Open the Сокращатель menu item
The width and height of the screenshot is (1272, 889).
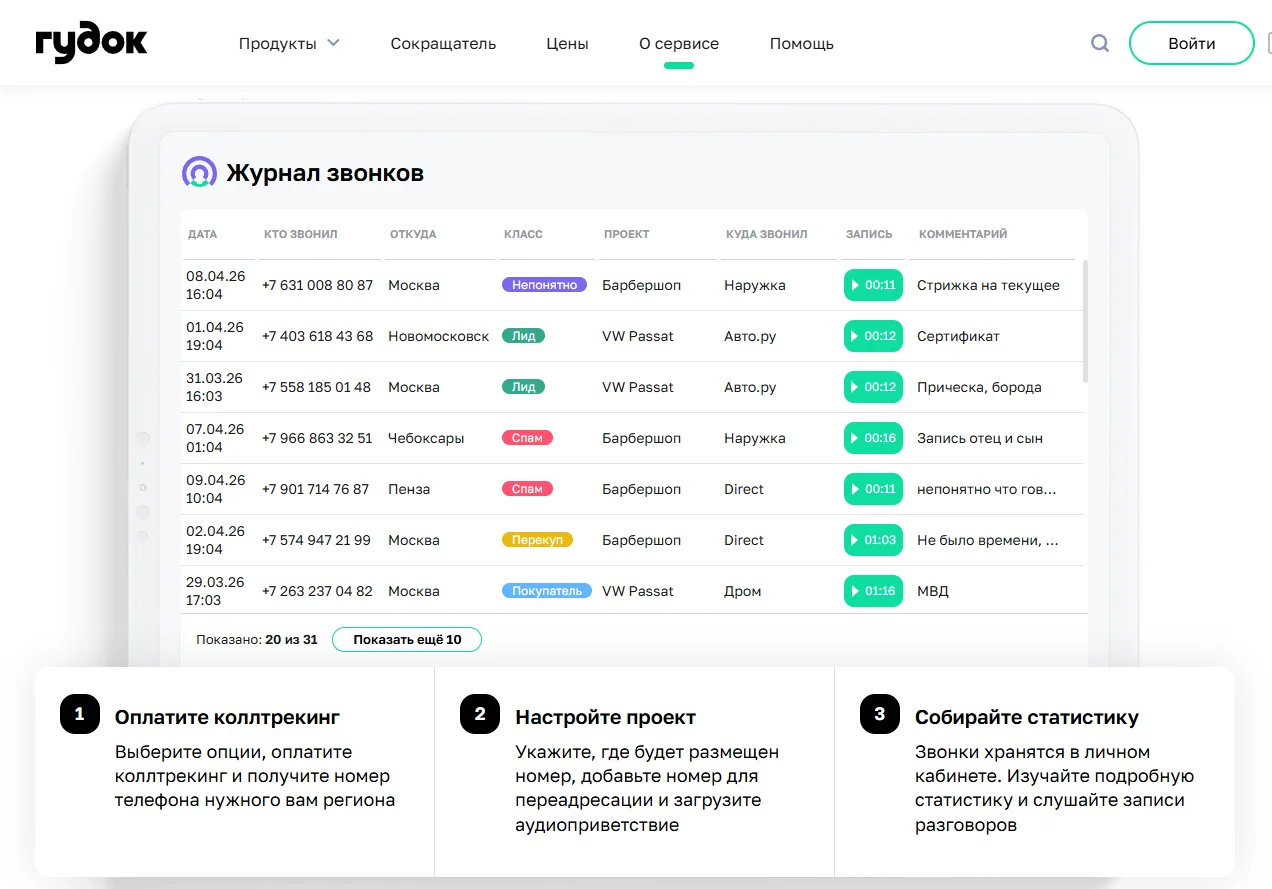coord(443,43)
